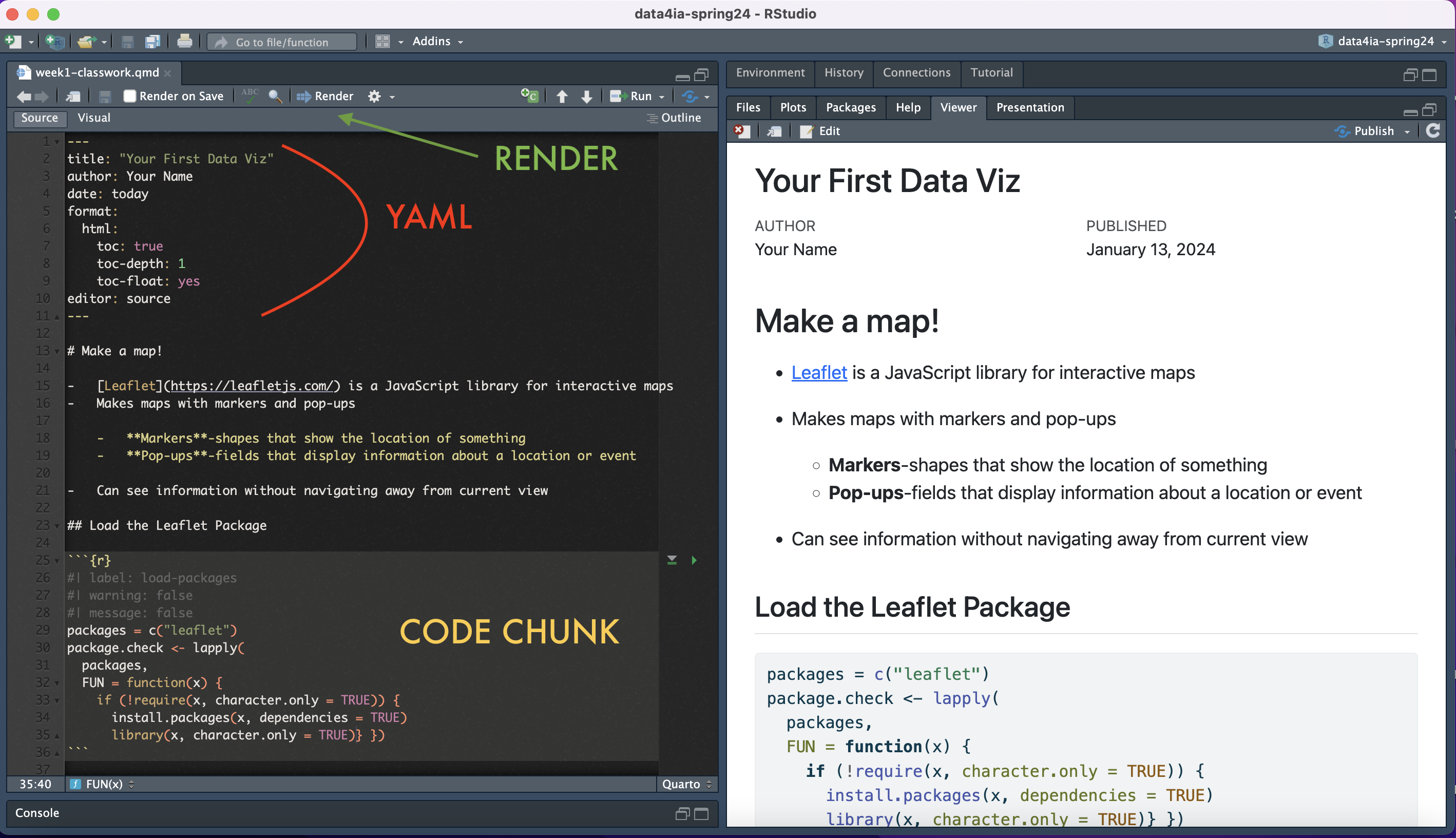The width and height of the screenshot is (1456, 838).
Task: Click the insert new code chunk icon
Action: coord(529,96)
